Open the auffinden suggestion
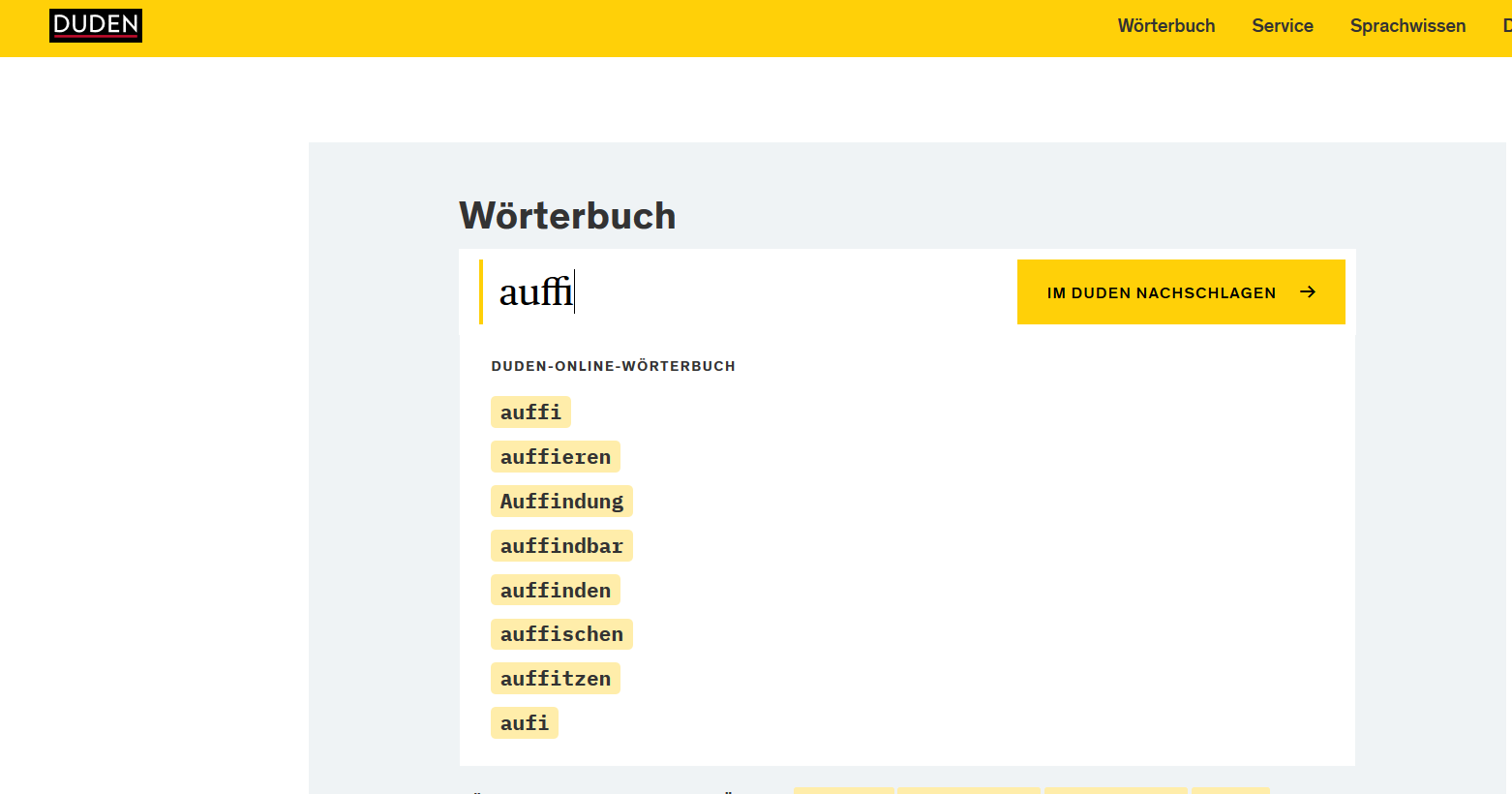The height and width of the screenshot is (794, 1512). click(x=555, y=591)
